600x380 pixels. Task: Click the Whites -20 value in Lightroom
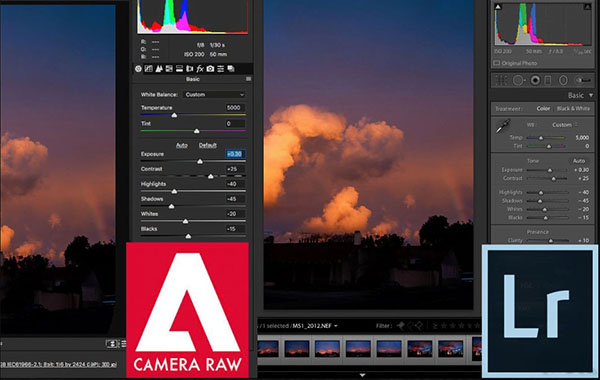(x=583, y=209)
